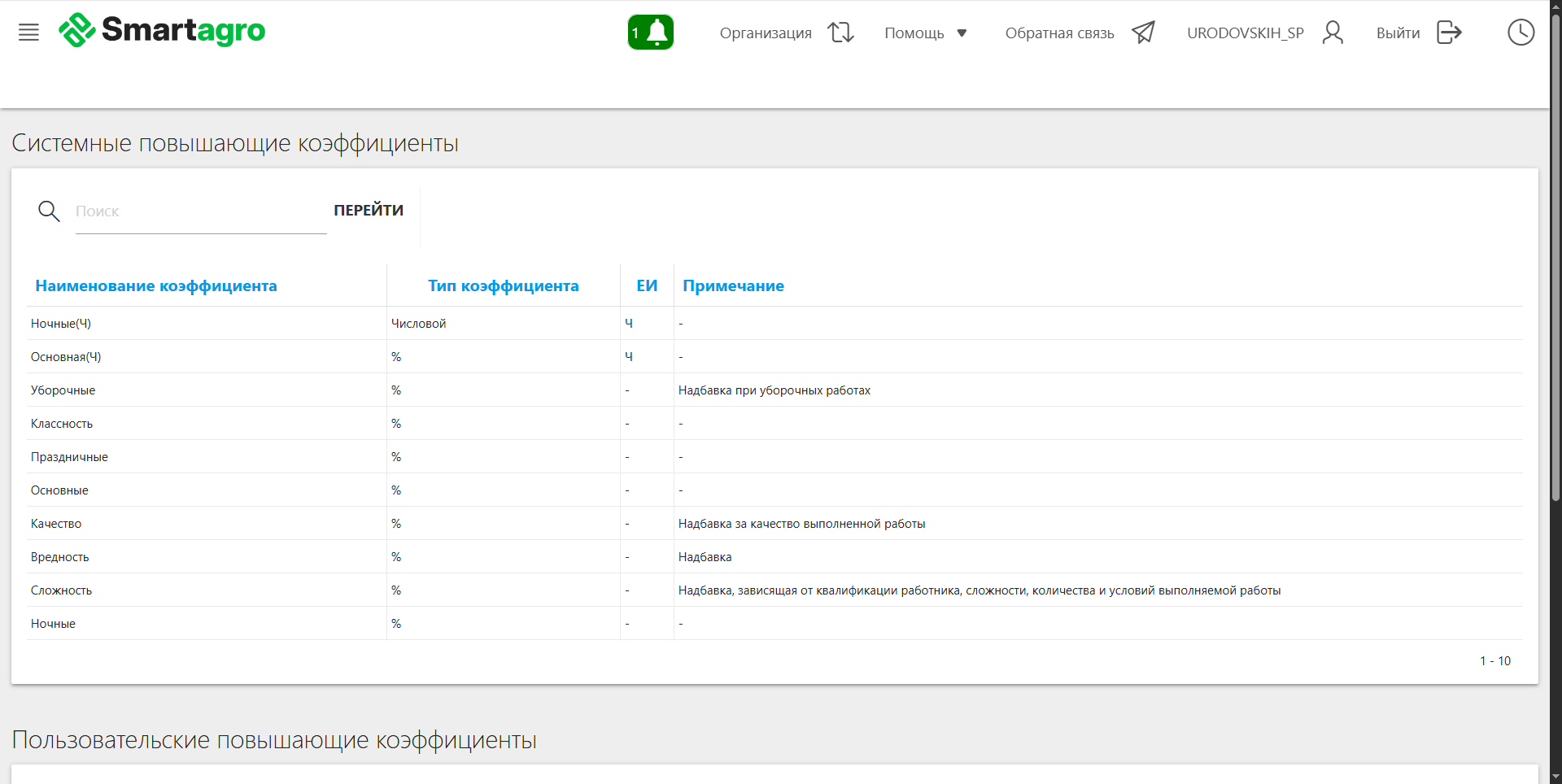The width and height of the screenshot is (1562, 784).
Task: Open the Обратная связь menu item
Action: click(1059, 33)
